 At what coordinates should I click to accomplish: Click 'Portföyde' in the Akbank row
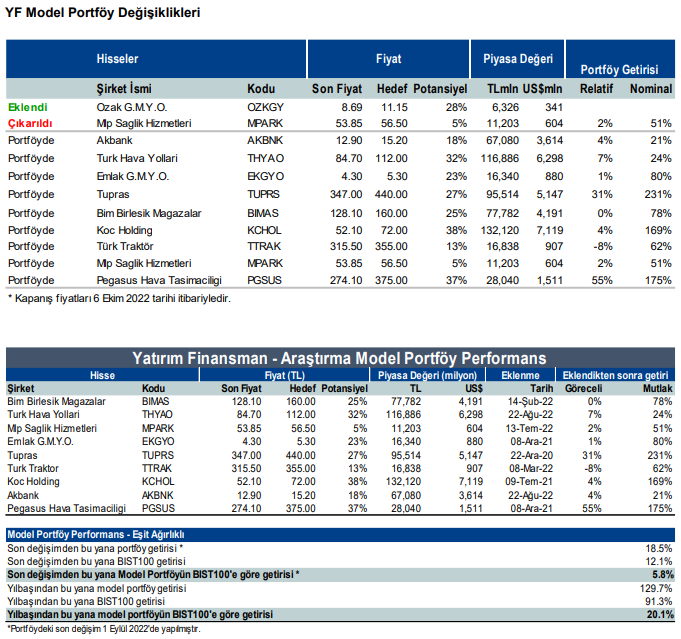pyautogui.click(x=31, y=140)
